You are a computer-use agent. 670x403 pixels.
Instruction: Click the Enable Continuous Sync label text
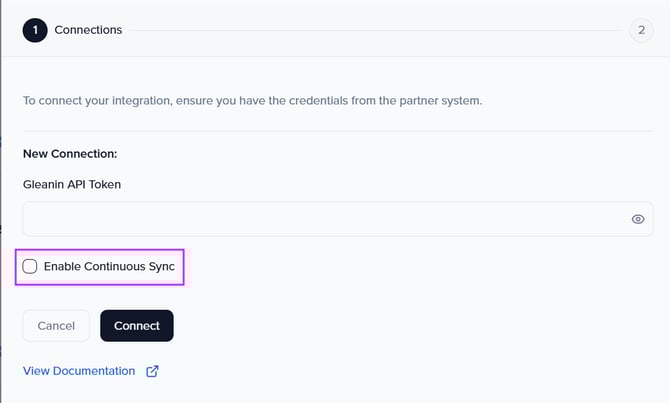pos(109,266)
